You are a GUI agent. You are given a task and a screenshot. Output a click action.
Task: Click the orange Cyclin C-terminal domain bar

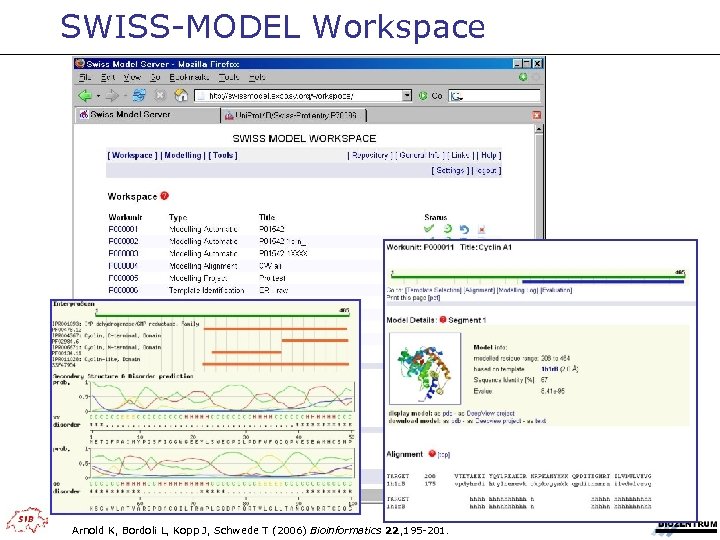[x=315, y=341]
